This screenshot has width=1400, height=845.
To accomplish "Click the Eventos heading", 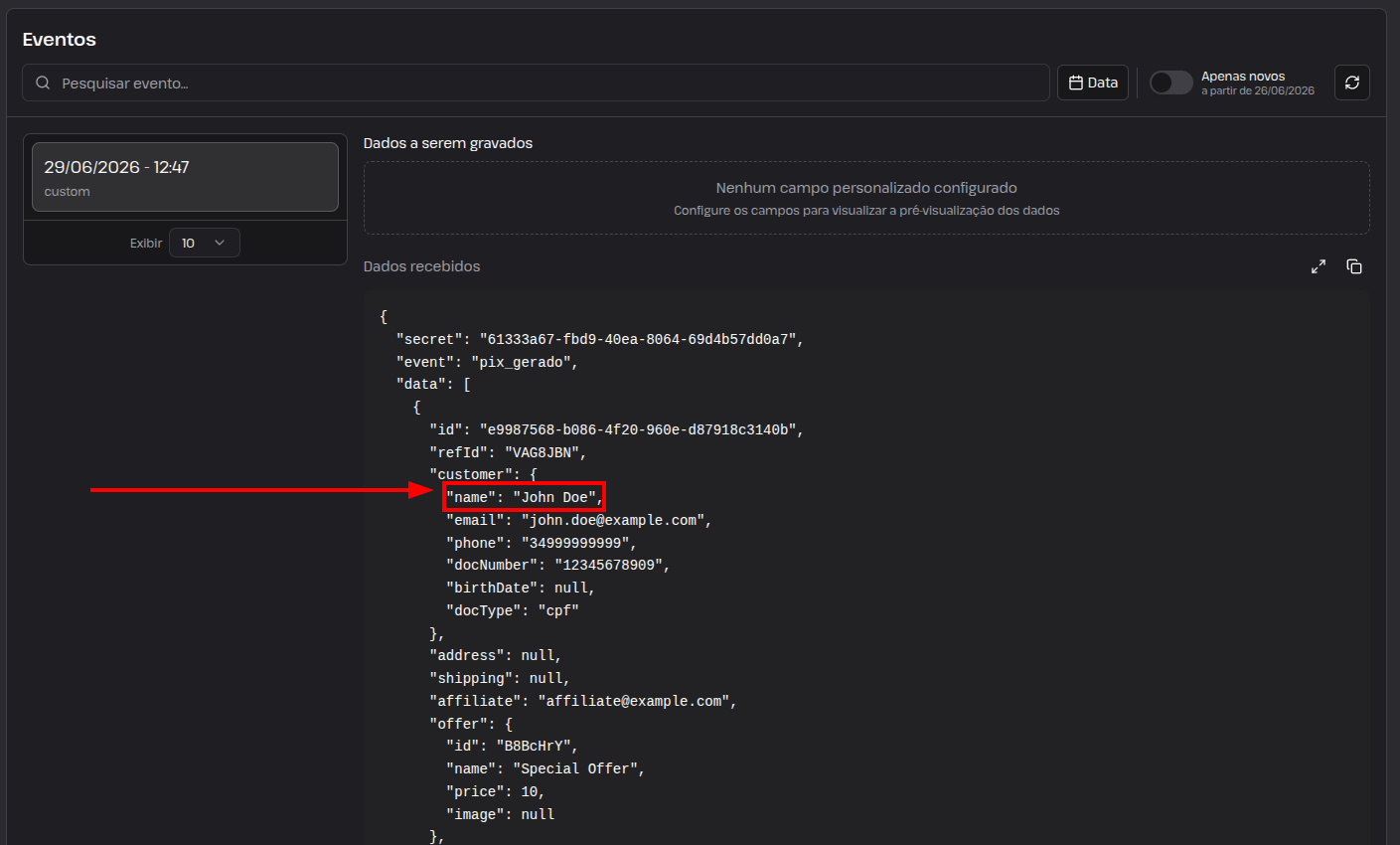I will click(x=60, y=40).
